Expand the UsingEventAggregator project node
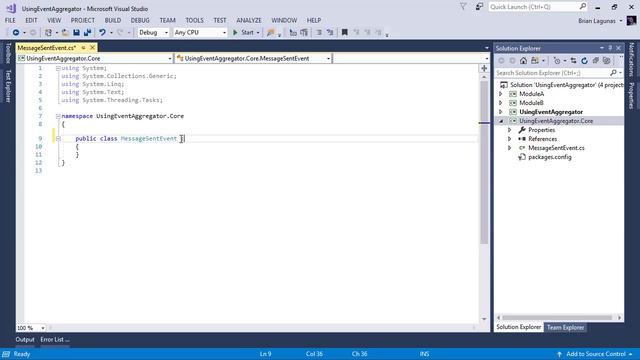This screenshot has height=360, width=640. (x=501, y=112)
